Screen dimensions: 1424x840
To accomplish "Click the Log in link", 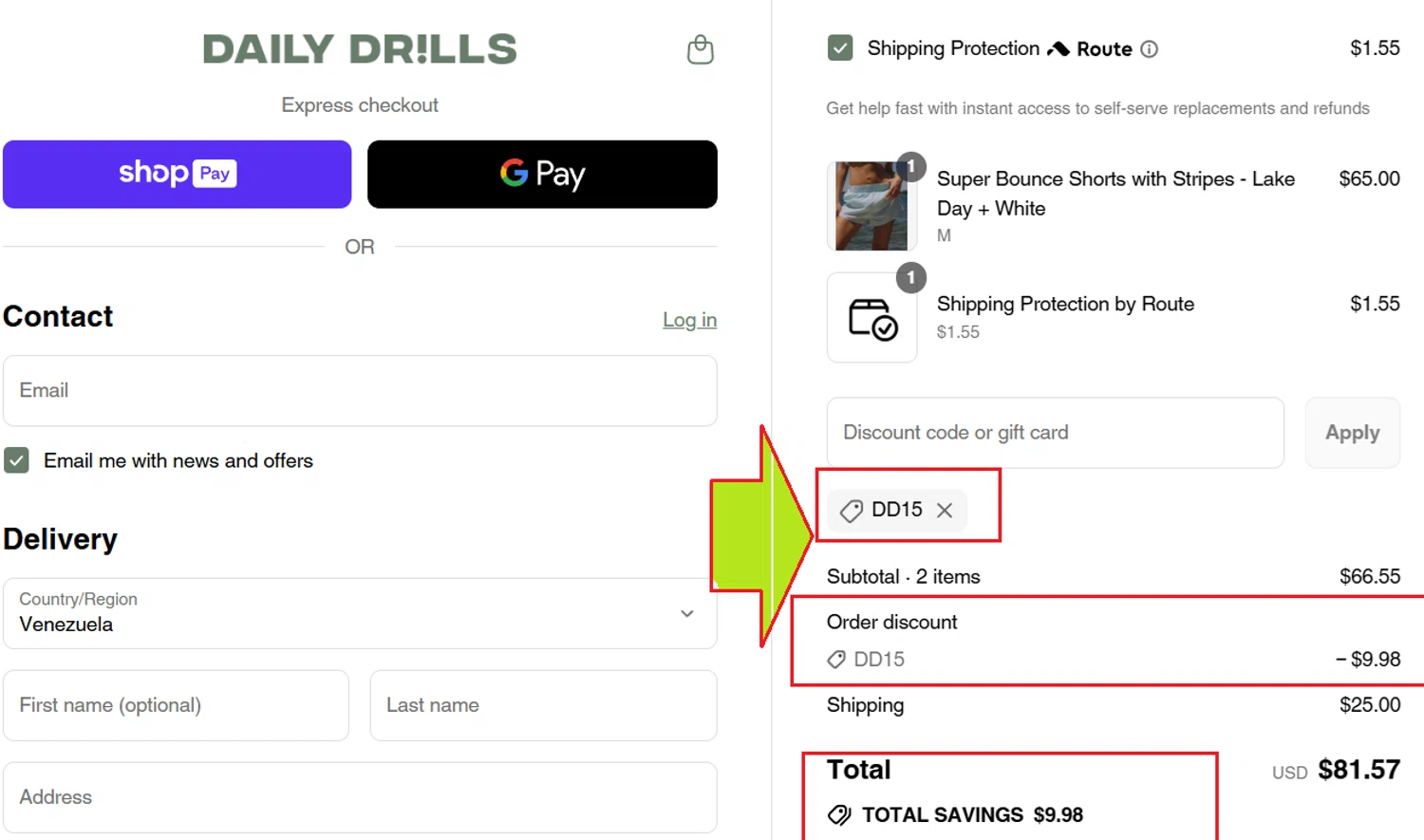I will (689, 320).
